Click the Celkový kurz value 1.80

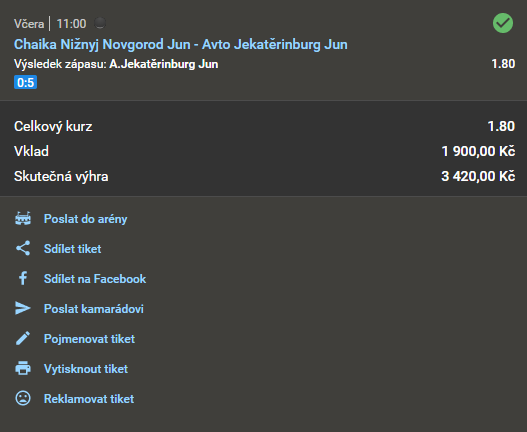tap(501, 126)
